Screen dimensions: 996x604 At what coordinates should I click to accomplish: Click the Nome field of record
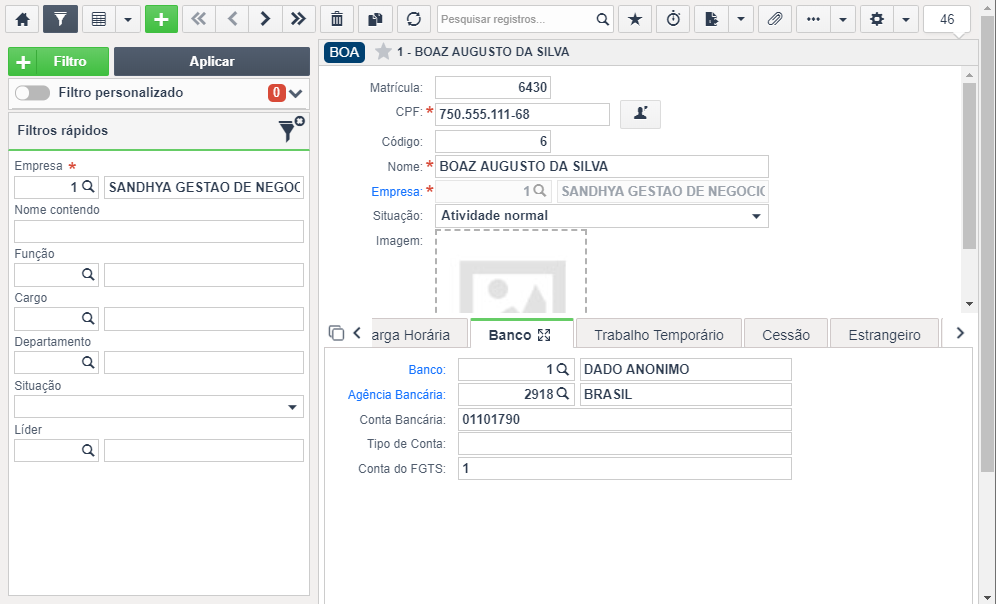[x=602, y=166]
